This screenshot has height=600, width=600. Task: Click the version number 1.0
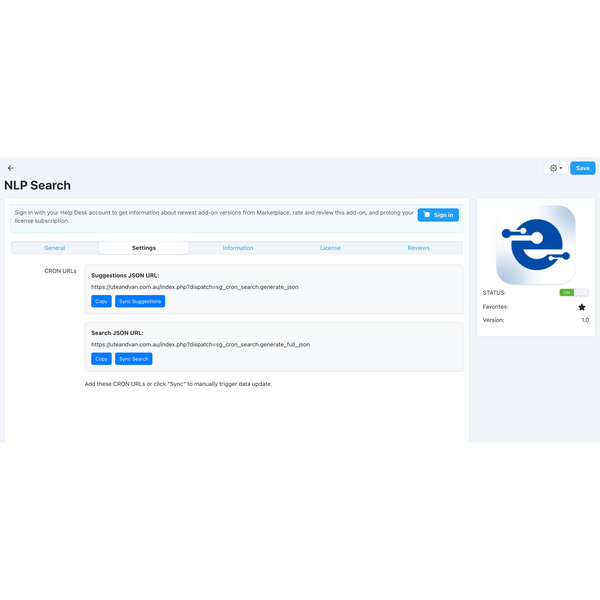click(585, 320)
